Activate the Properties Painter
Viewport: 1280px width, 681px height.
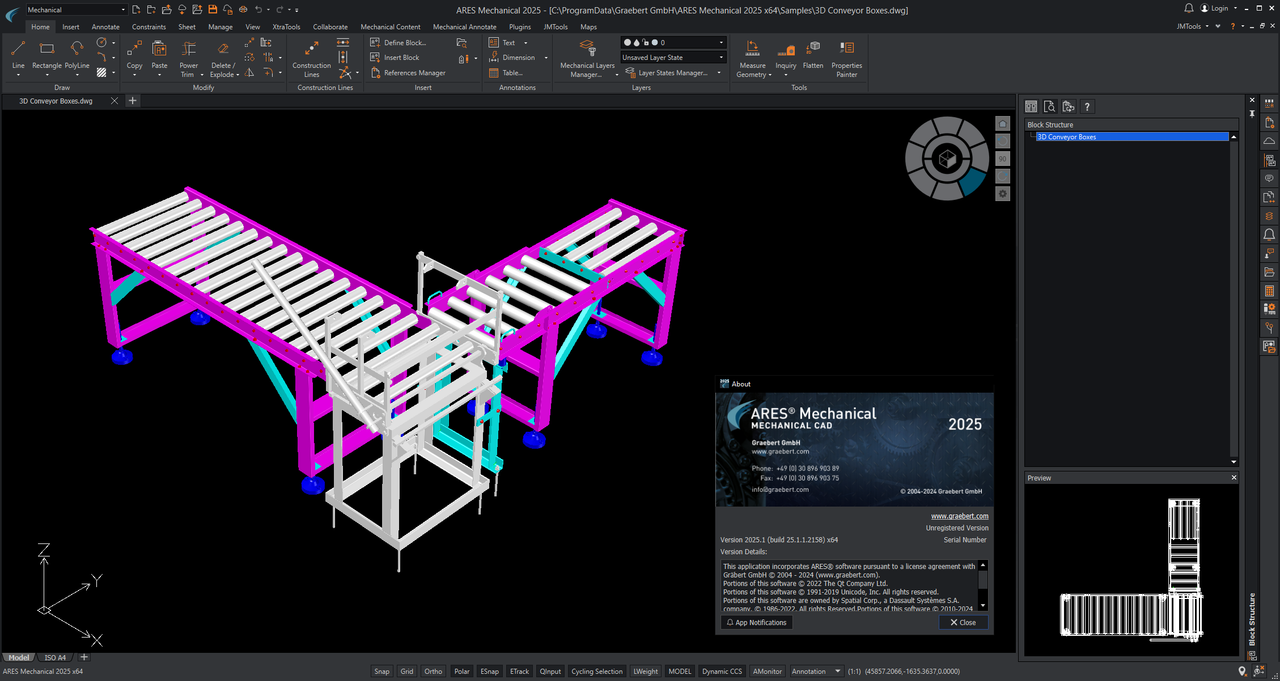[x=846, y=59]
